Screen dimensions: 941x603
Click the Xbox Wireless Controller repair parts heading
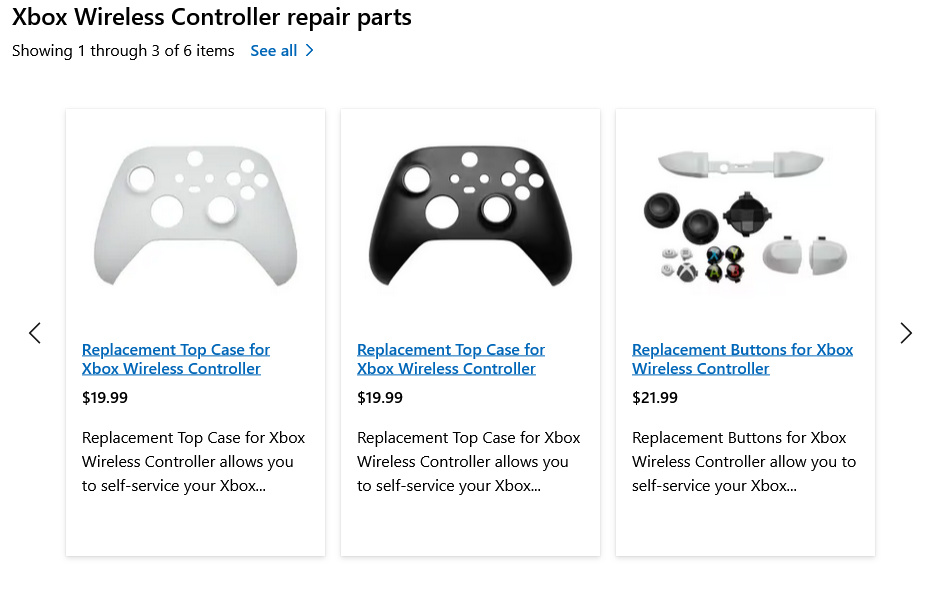point(212,17)
